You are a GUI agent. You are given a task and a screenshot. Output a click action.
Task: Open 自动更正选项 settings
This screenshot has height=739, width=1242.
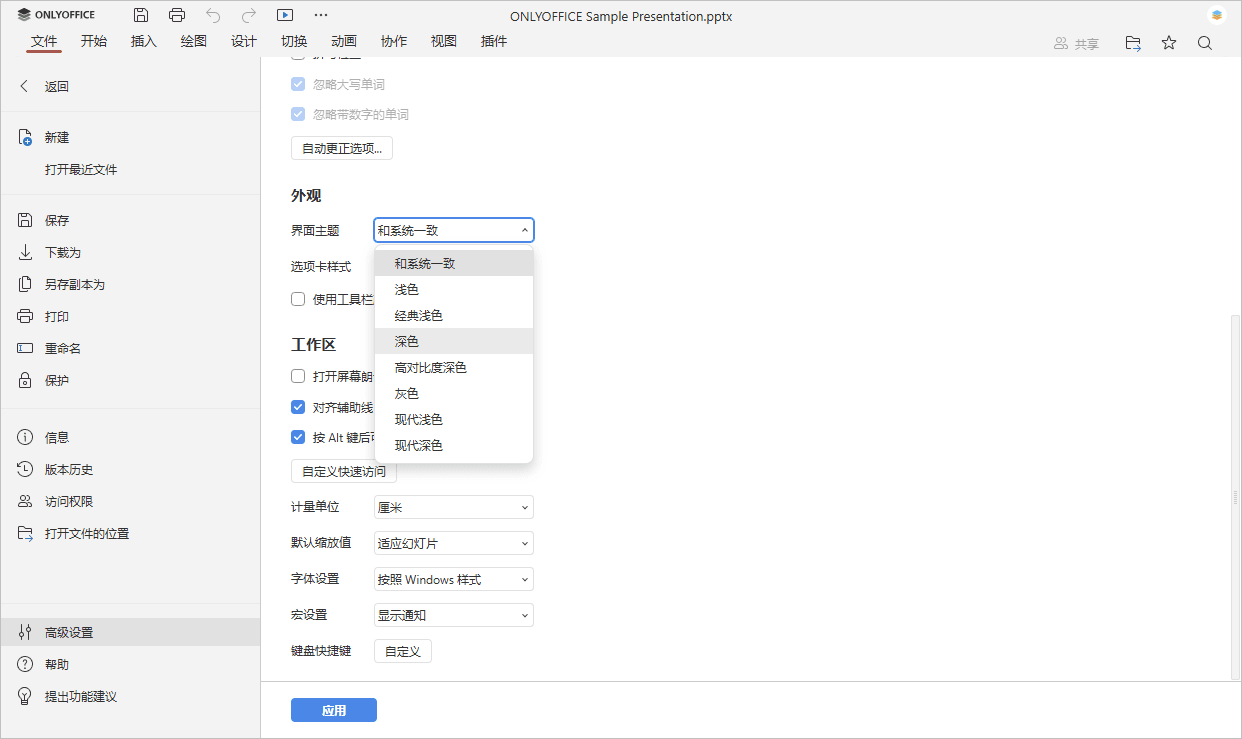[341, 147]
